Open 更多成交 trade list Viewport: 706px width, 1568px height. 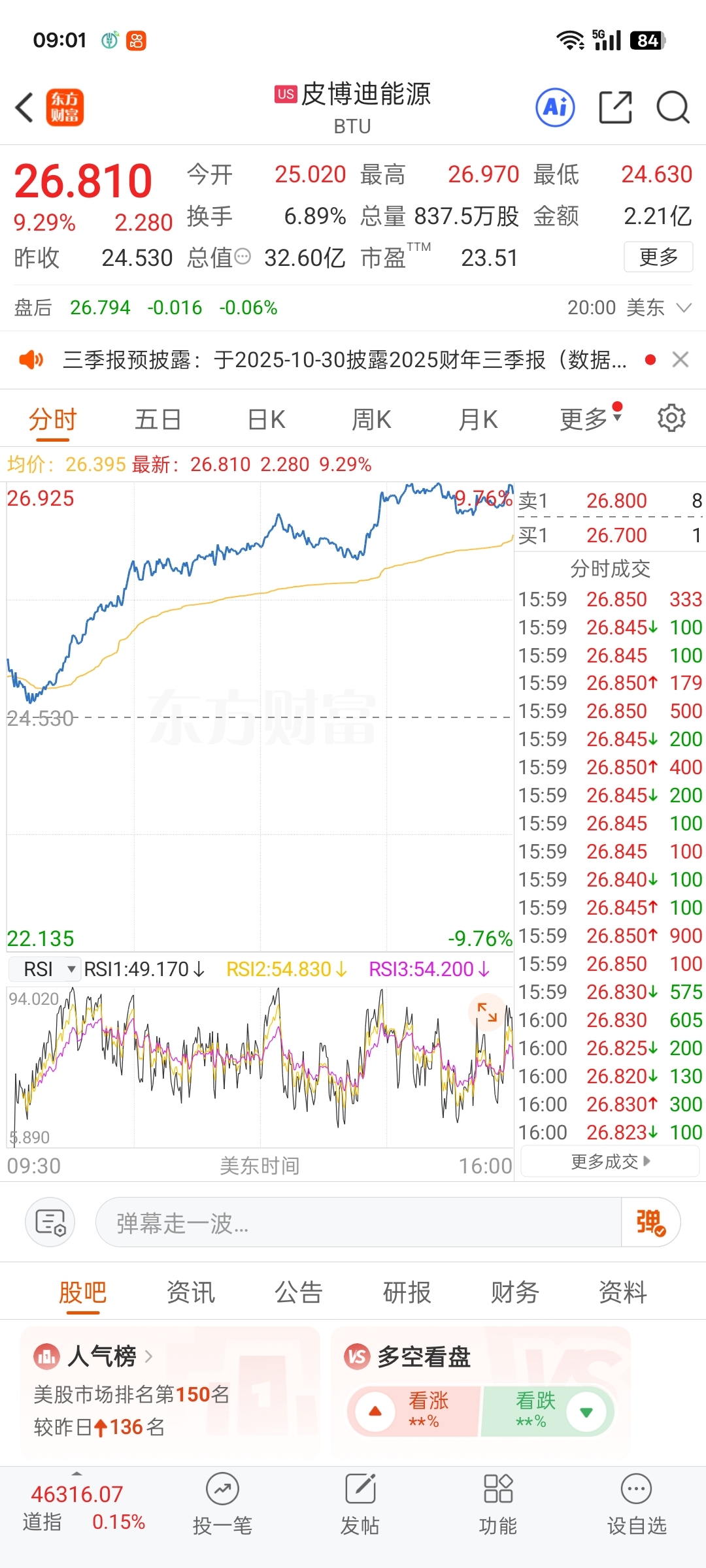[x=610, y=1162]
